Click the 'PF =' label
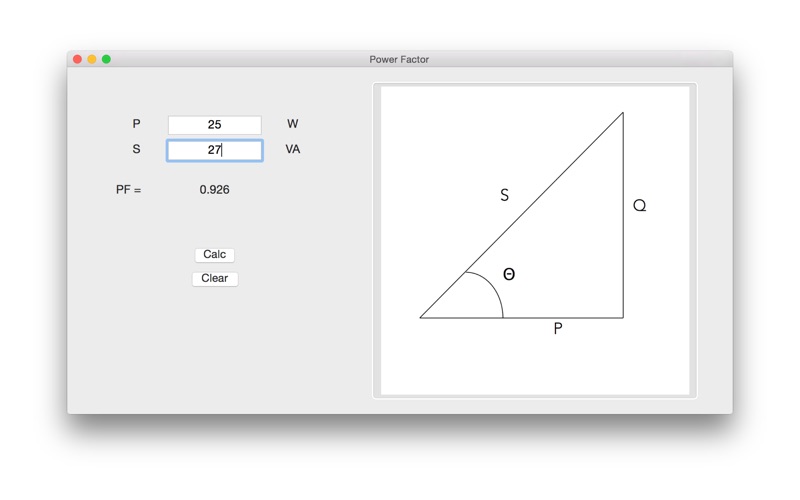Image resolution: width=800 pixels, height=500 pixels. tap(129, 190)
